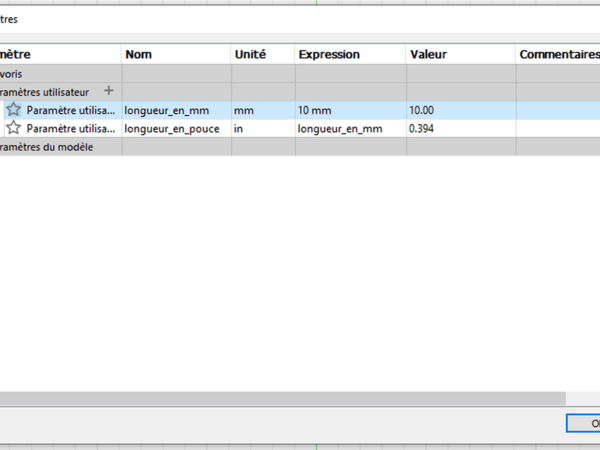The image size is (600, 450).
Task: Add a new user parameter with plus icon
Action: 109,91
